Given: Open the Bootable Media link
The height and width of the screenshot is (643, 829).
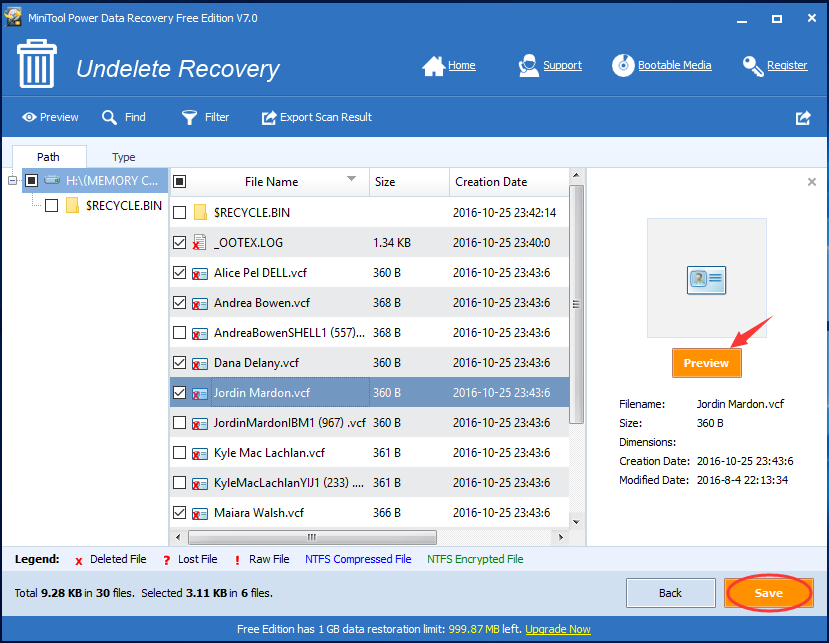Looking at the screenshot, I should point(674,66).
